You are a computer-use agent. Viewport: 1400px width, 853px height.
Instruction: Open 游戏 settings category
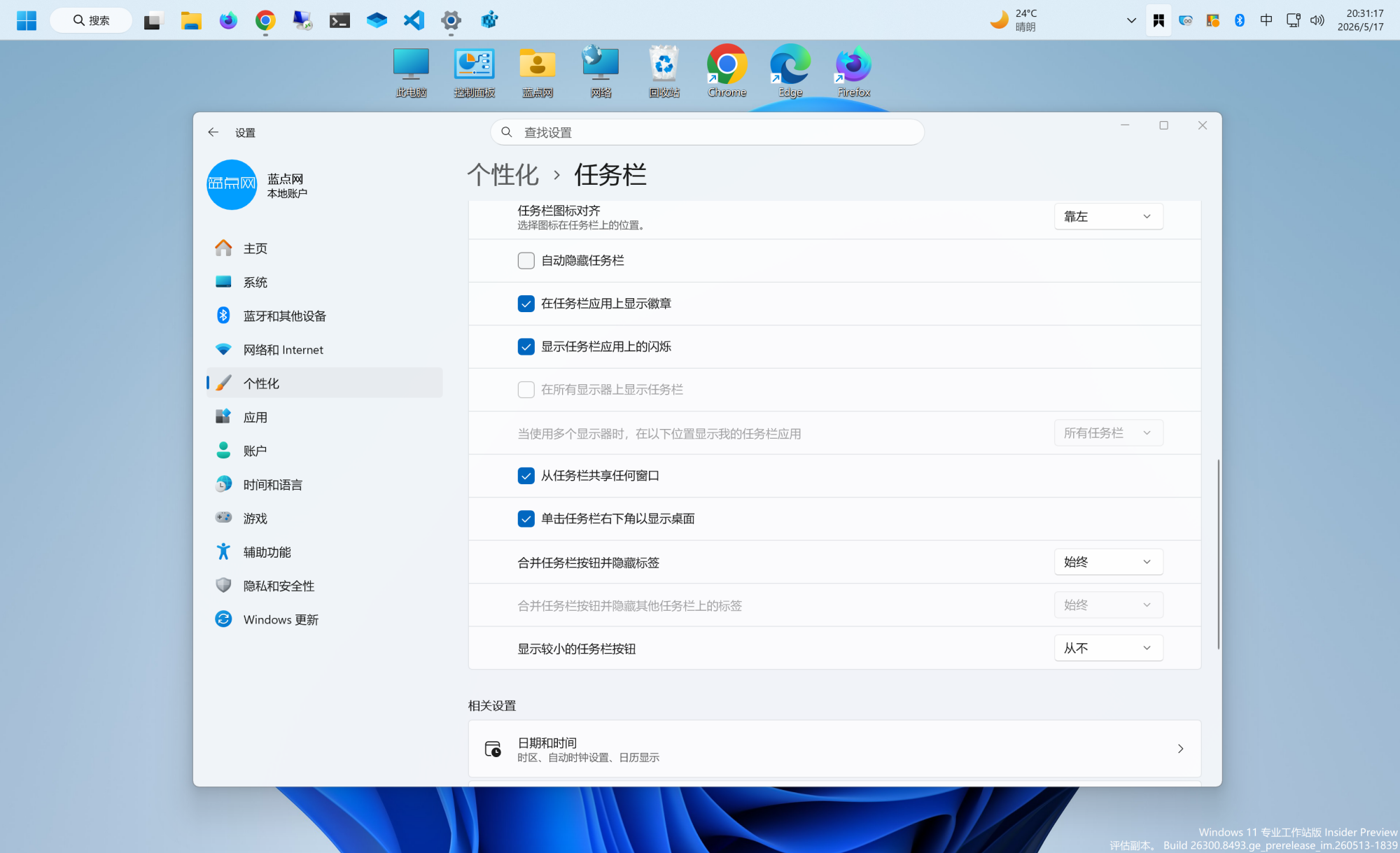pyautogui.click(x=324, y=518)
